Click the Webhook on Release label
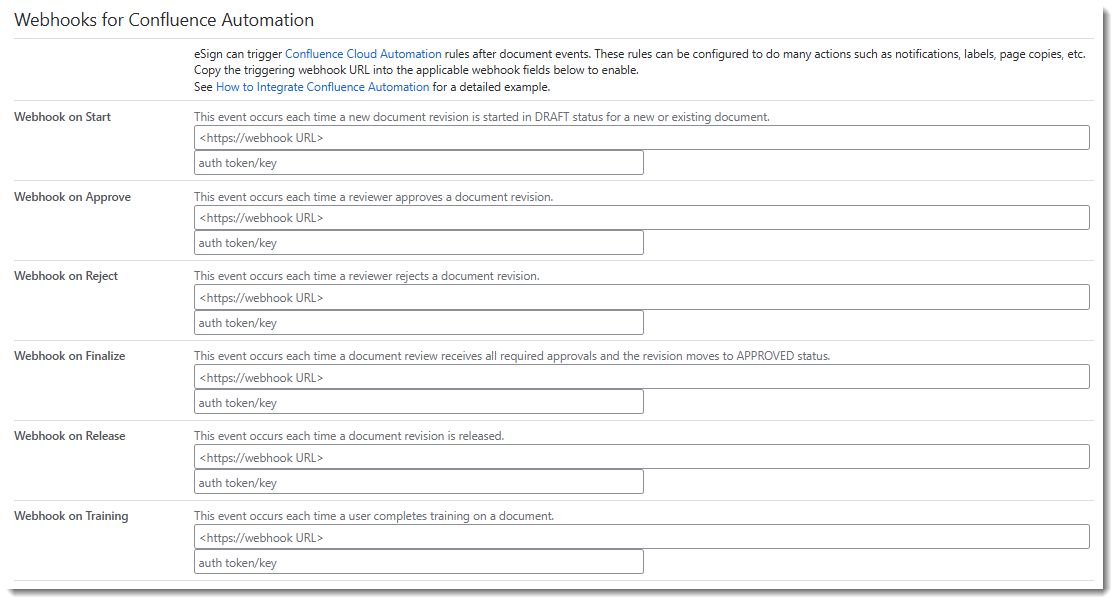 (x=69, y=436)
